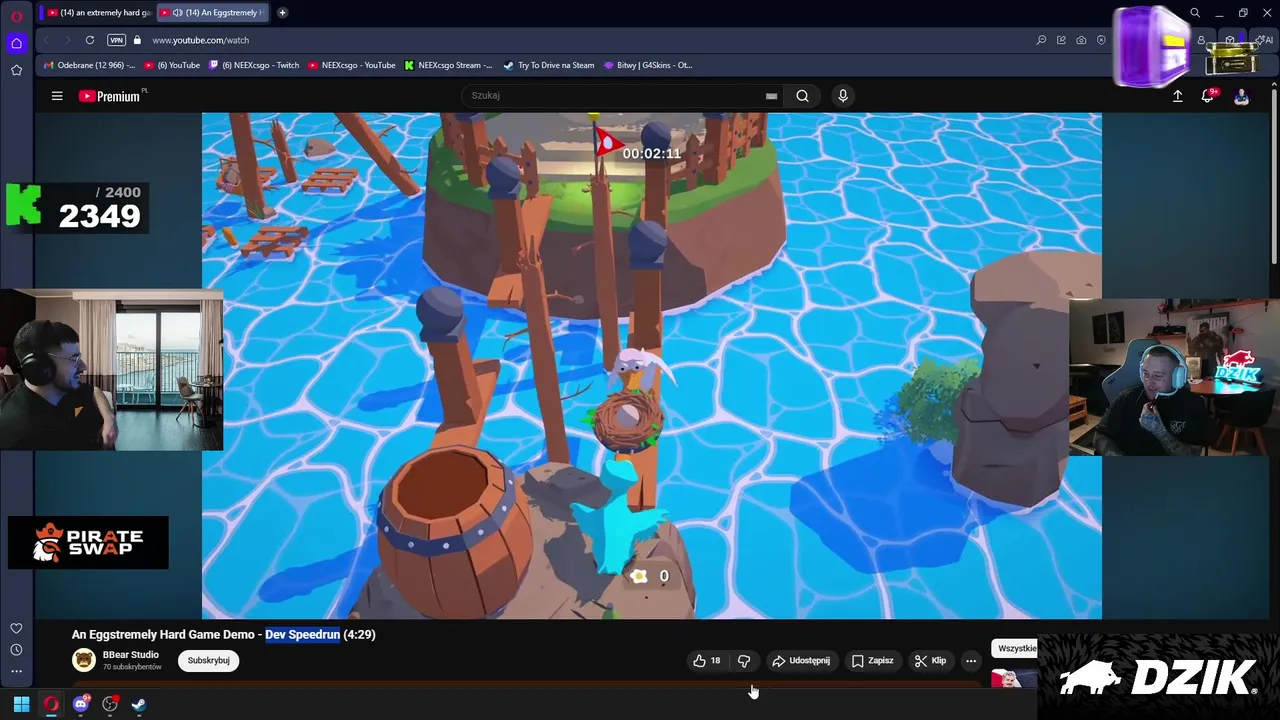Open Opera sidebar bookmarks star
The height and width of the screenshot is (720, 1280).
[x=16, y=70]
